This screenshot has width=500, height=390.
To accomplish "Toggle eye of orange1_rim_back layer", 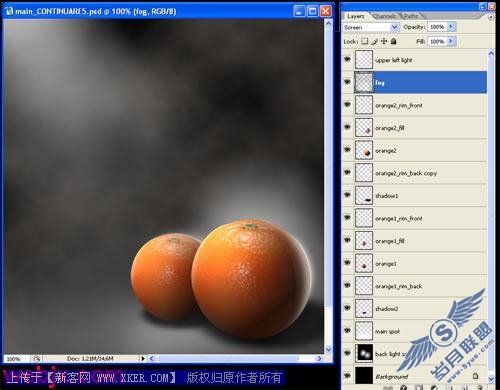I will (x=347, y=285).
